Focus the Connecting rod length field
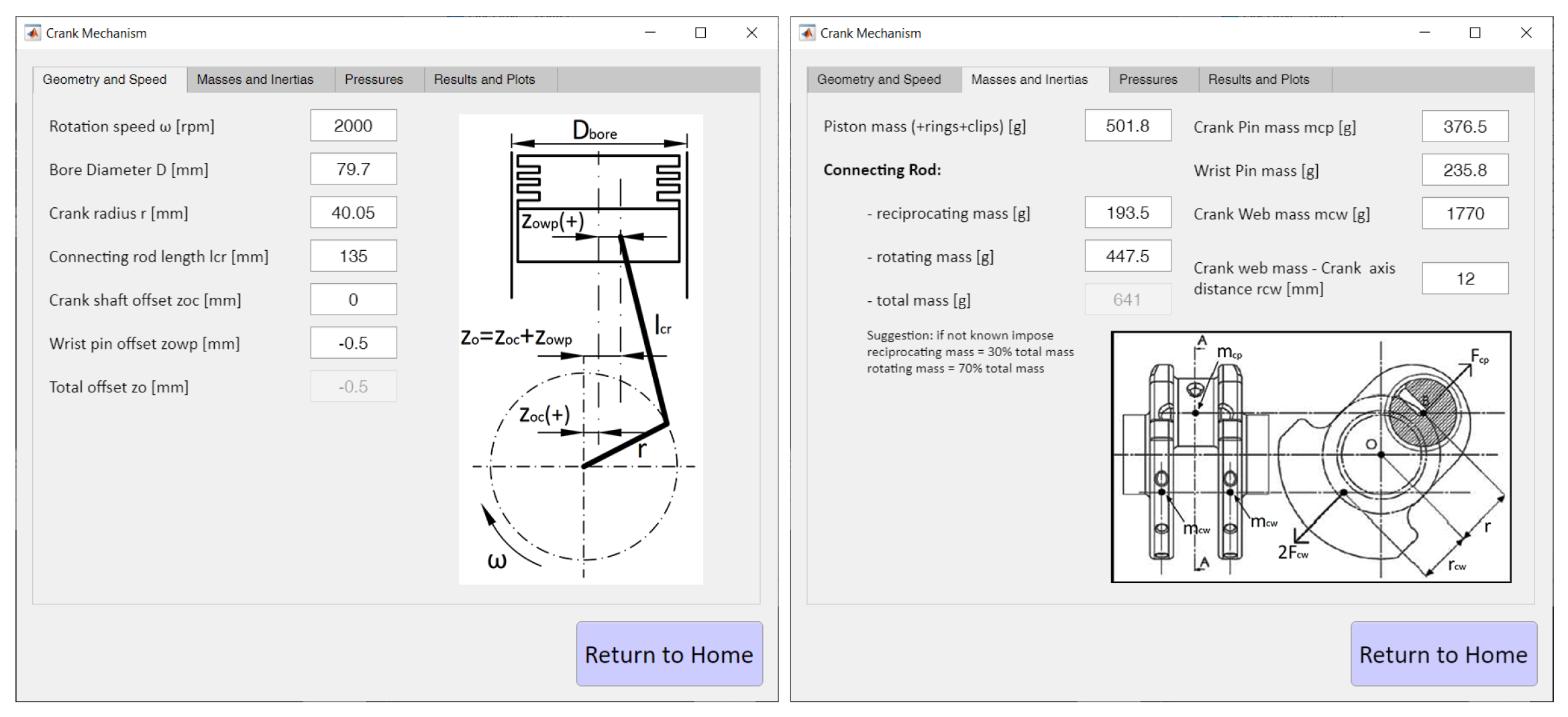This screenshot has height=717, width=1568. click(353, 256)
